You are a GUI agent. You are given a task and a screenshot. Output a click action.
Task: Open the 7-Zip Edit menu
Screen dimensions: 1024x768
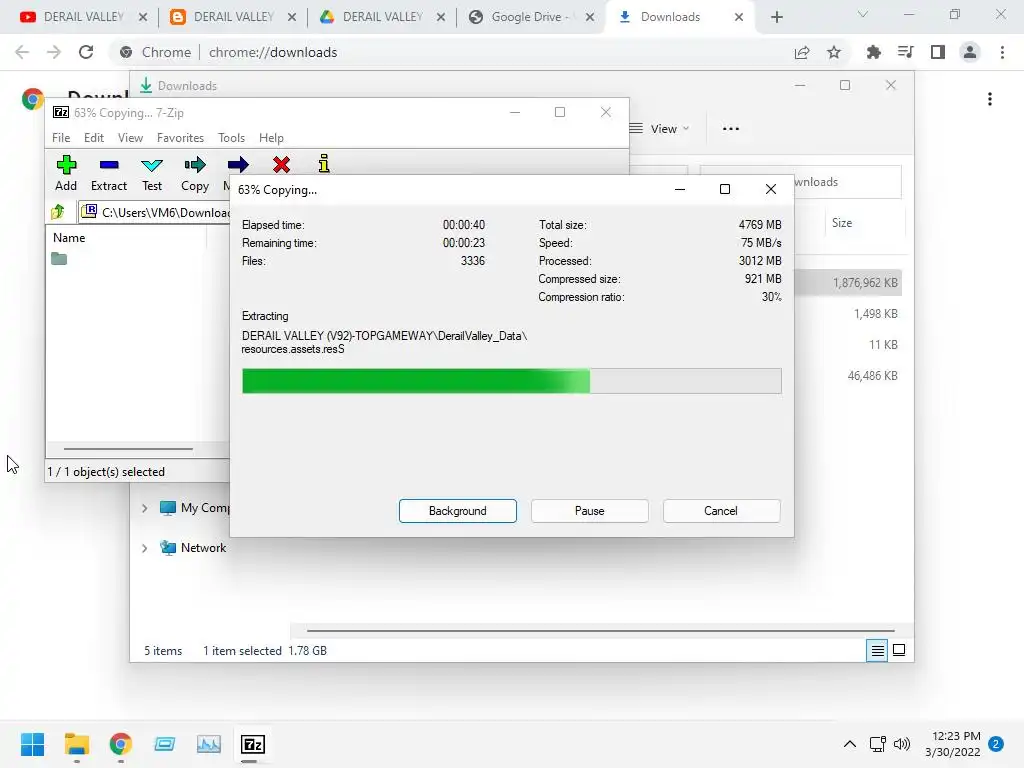click(93, 138)
